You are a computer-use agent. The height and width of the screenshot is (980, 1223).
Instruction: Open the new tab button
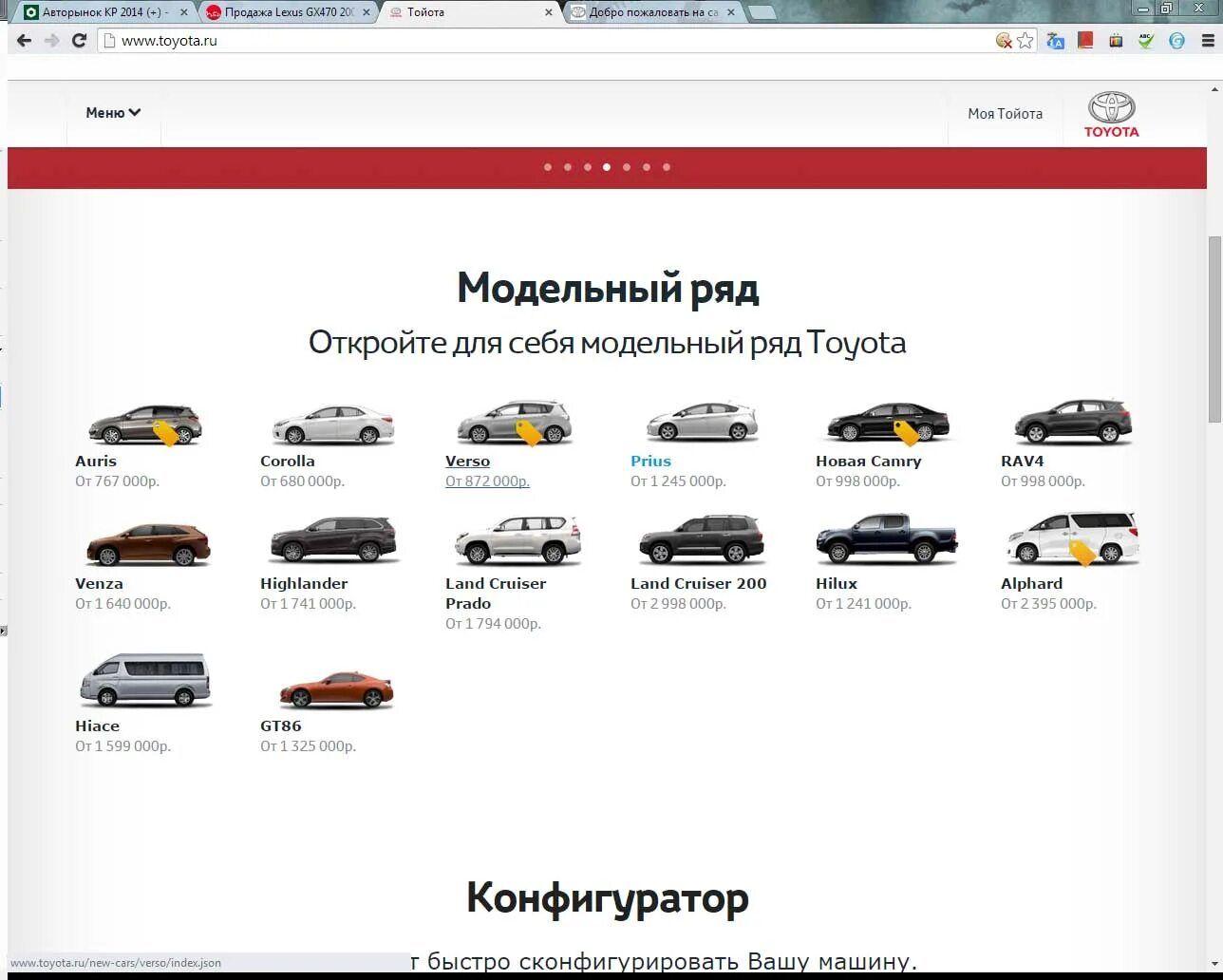[762, 12]
